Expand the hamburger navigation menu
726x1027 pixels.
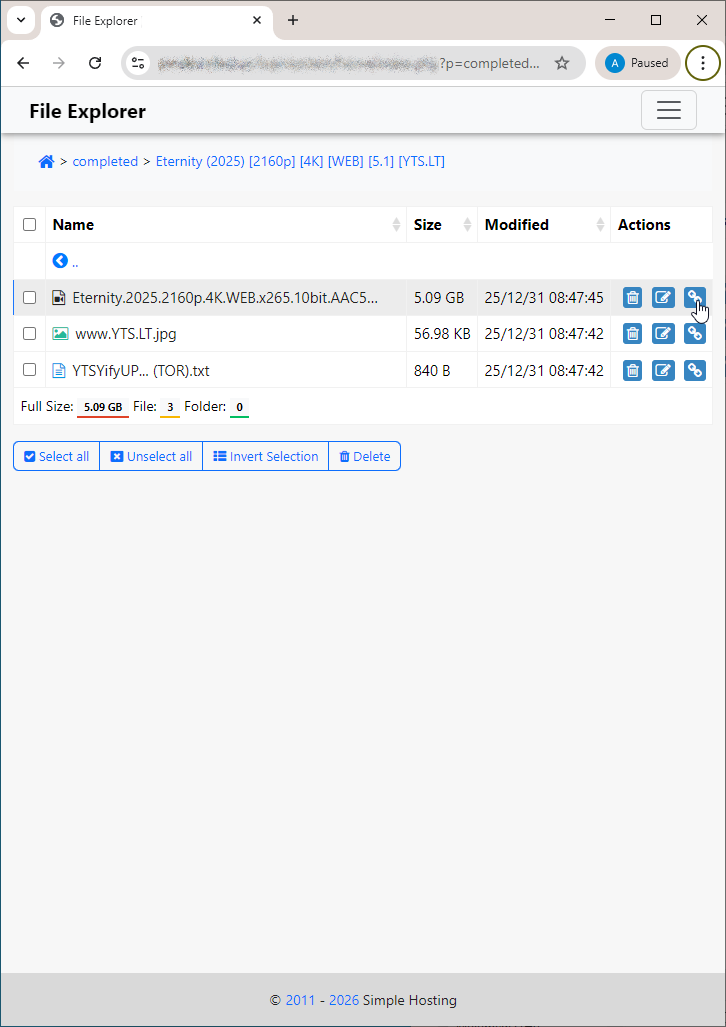[x=668, y=111]
